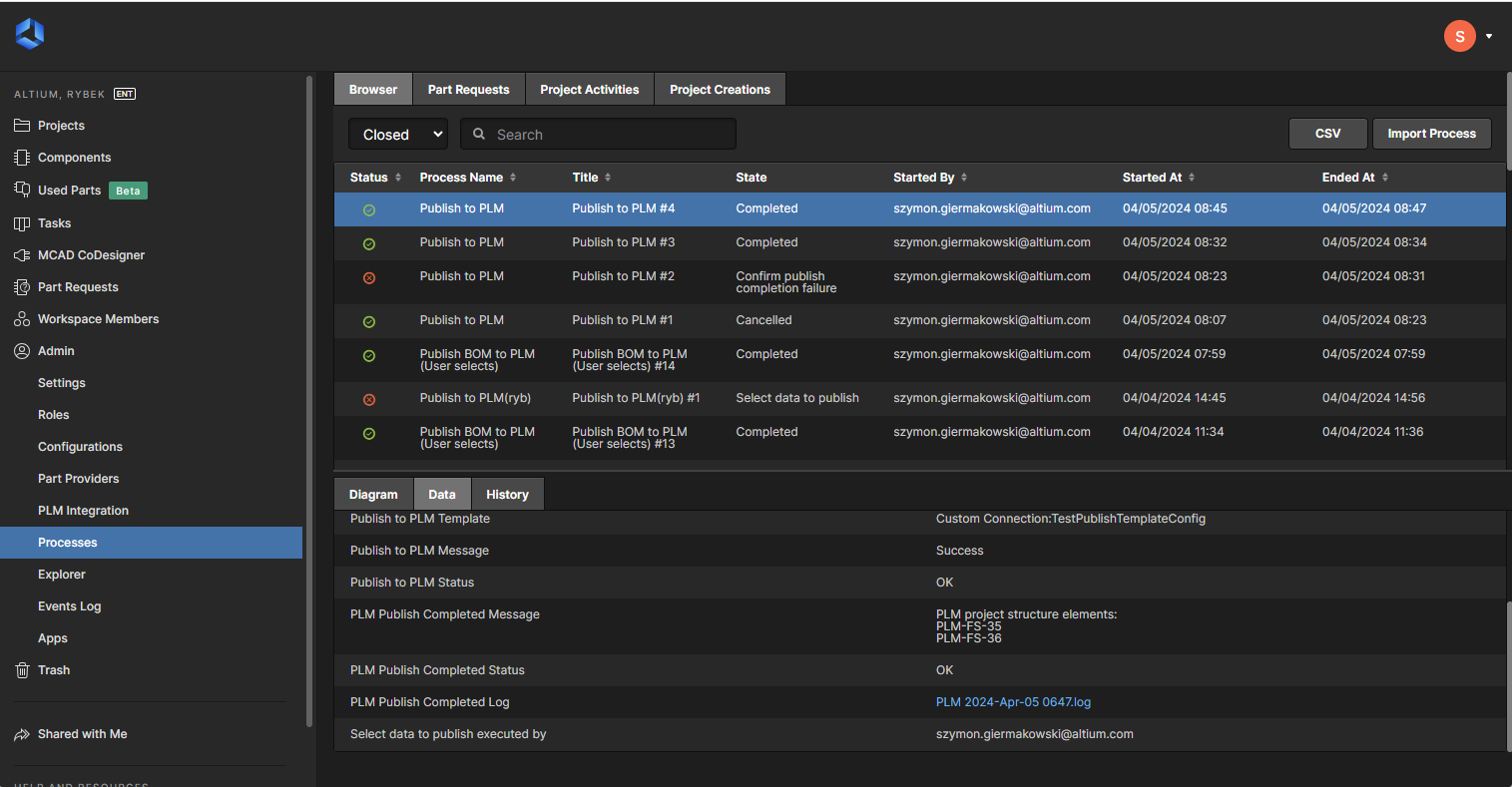This screenshot has height=787, width=1512.
Task: Click the sidebar vertical scrollbar
Action: (309, 399)
